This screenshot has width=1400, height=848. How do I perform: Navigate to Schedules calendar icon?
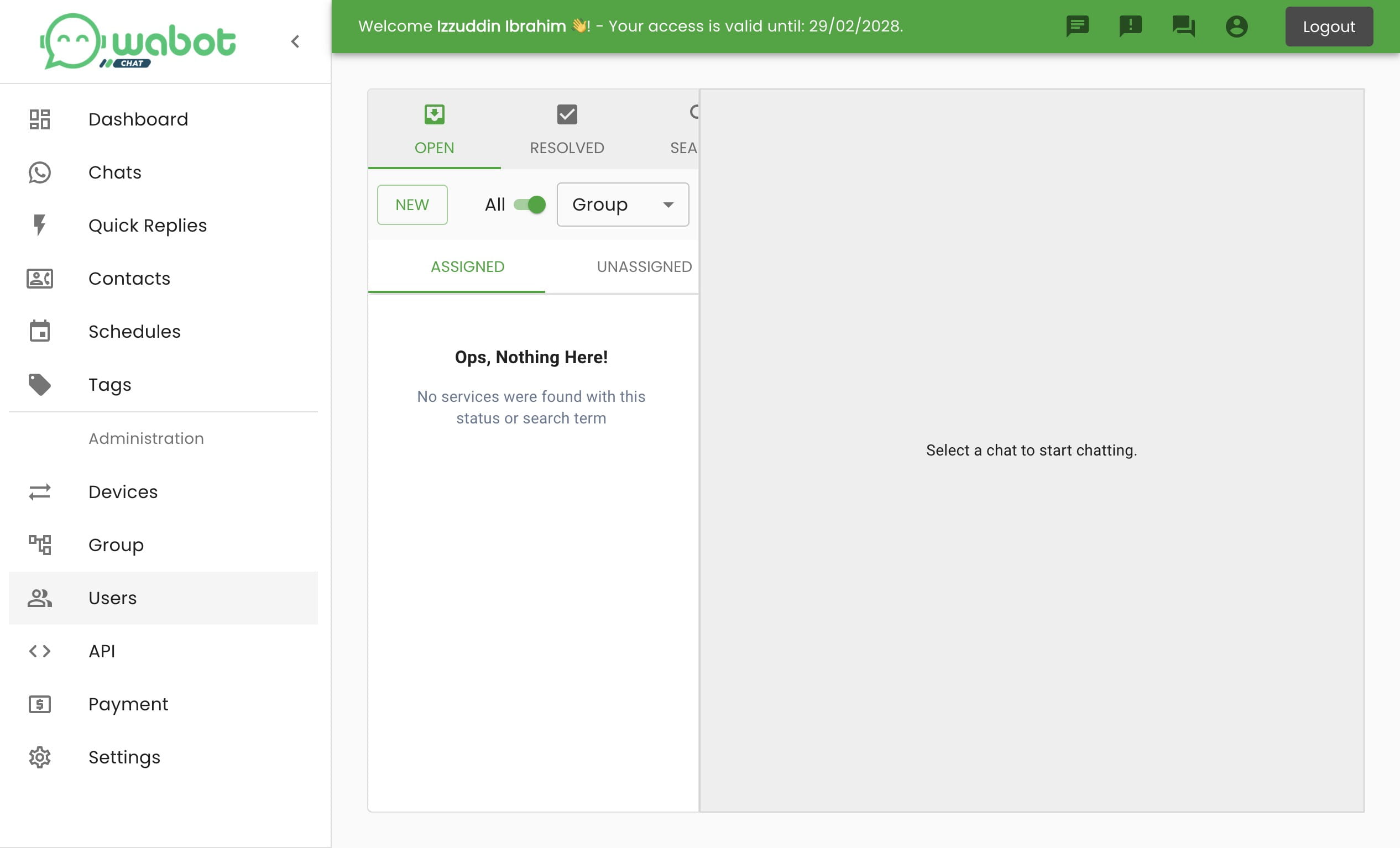coord(40,332)
